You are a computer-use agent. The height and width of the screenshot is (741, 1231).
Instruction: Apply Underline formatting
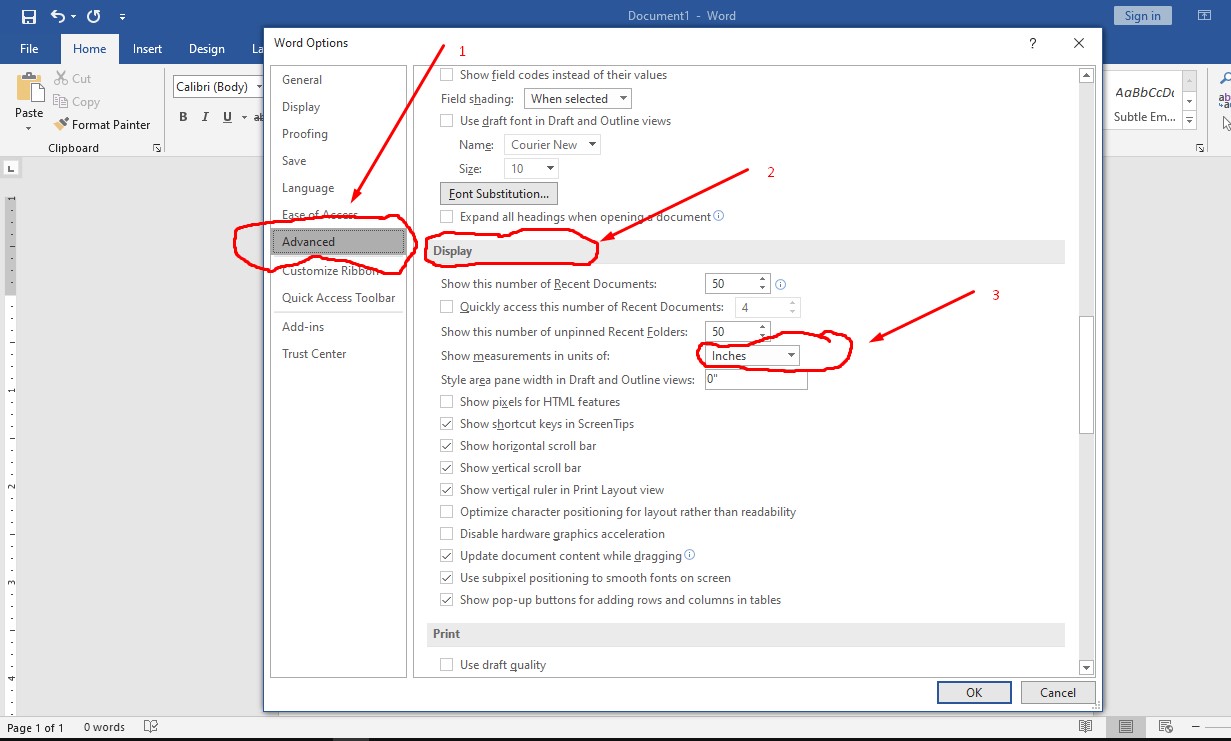point(228,116)
